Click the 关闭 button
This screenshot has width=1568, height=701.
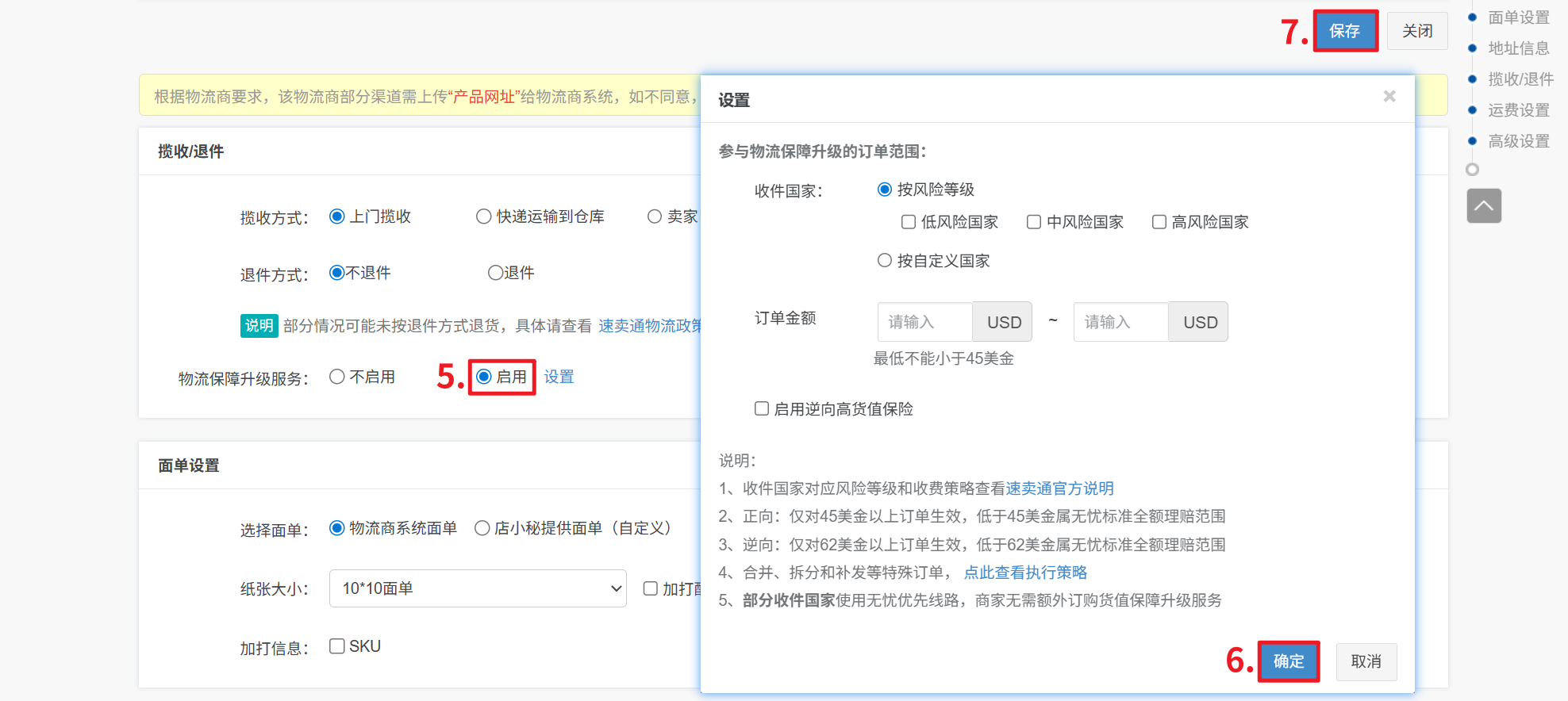[x=1416, y=31]
